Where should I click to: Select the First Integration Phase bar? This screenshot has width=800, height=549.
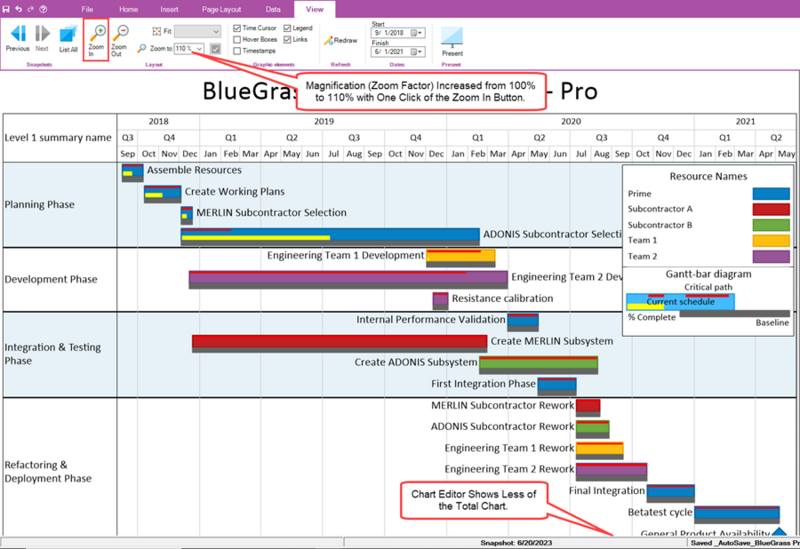click(x=557, y=386)
